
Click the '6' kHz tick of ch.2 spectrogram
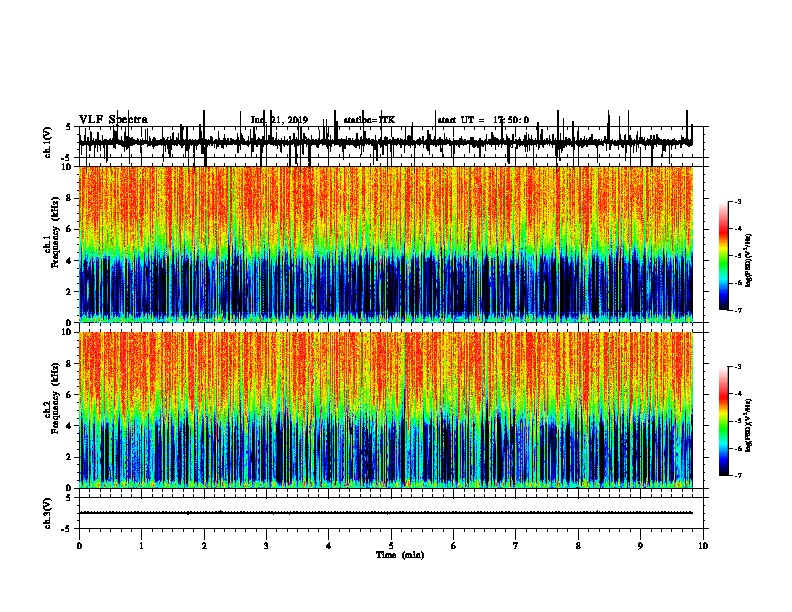69,395
